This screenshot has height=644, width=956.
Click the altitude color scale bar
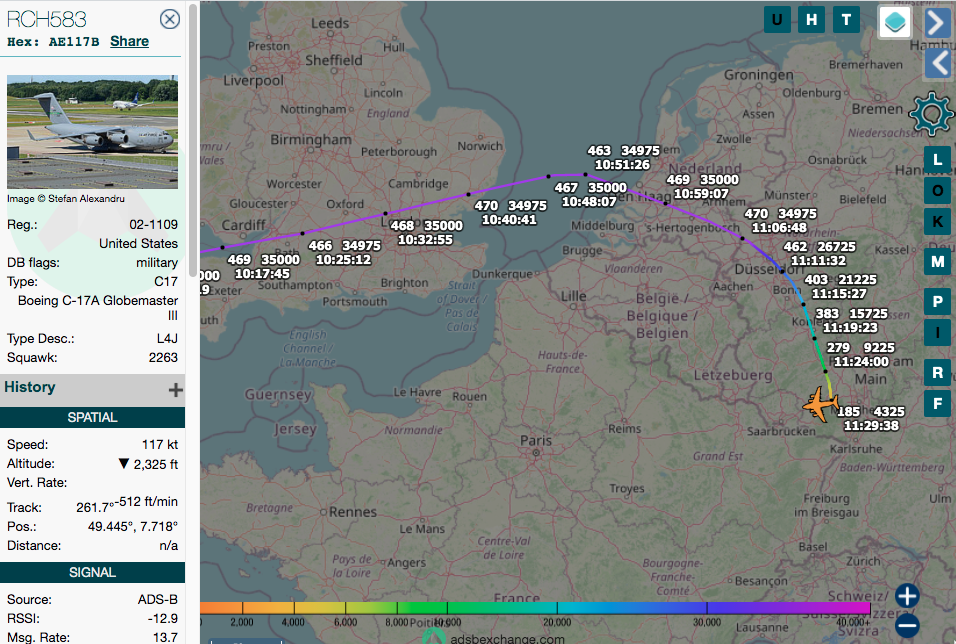(x=535, y=607)
